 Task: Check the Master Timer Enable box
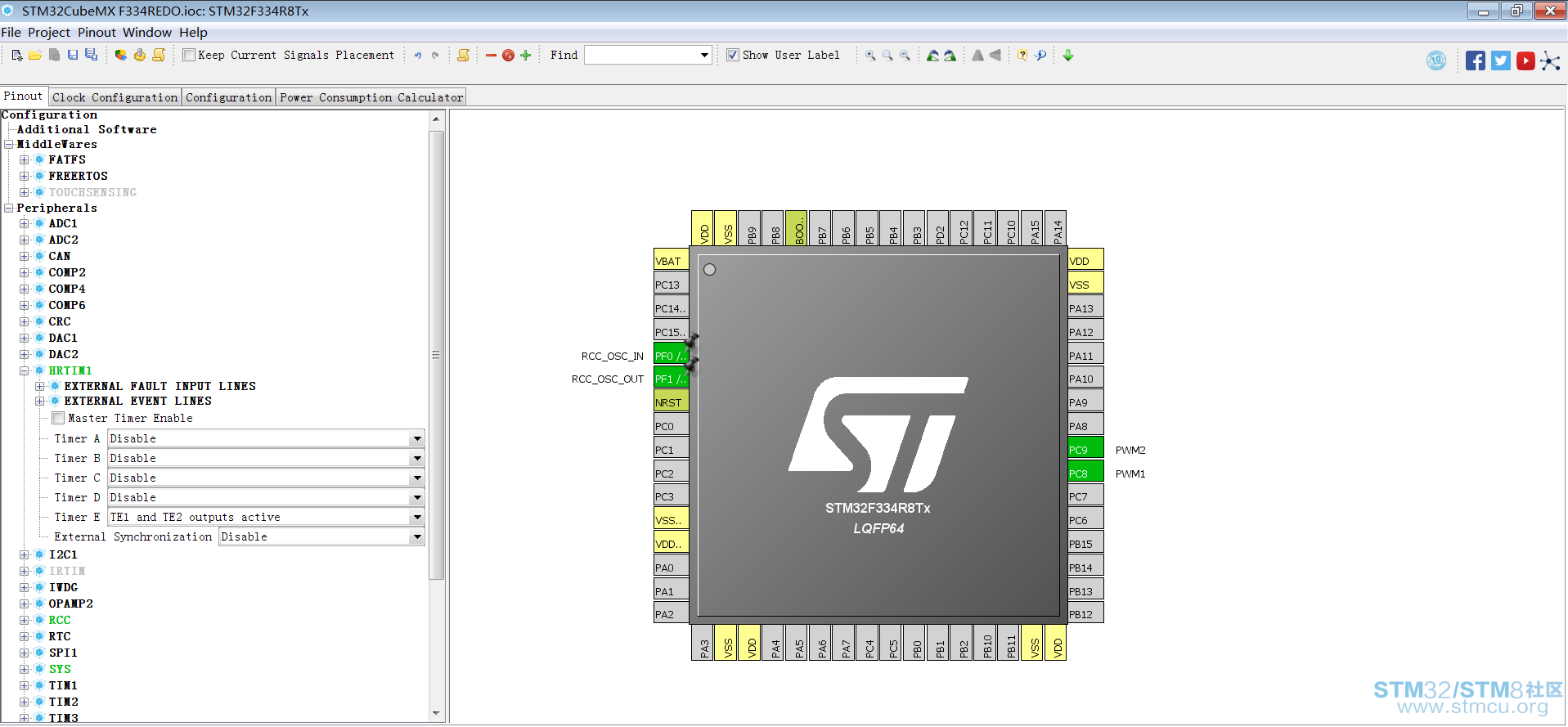[58, 418]
